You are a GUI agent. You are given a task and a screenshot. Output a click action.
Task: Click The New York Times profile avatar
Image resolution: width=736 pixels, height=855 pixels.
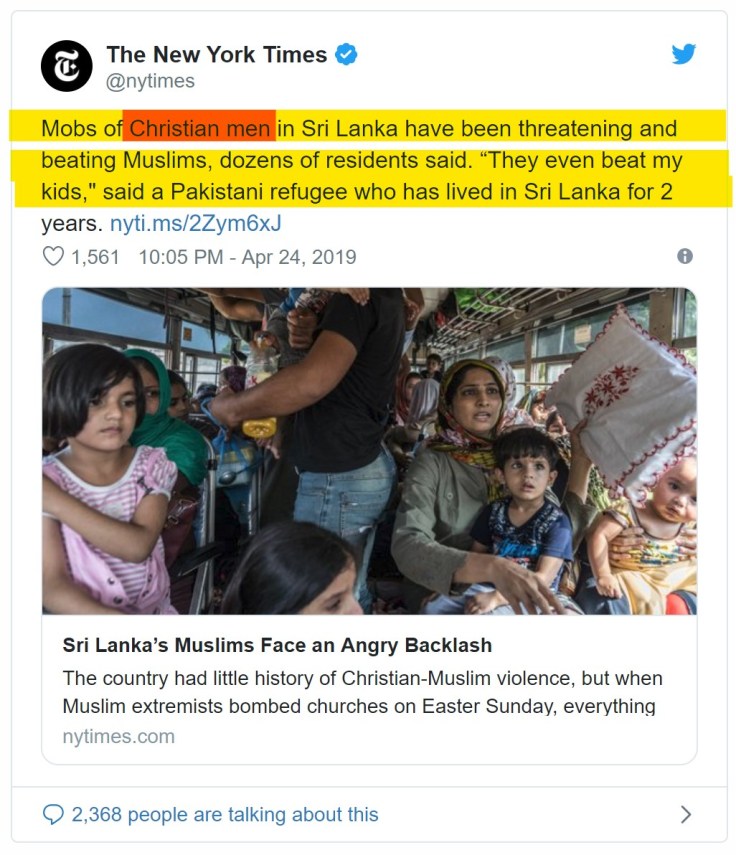point(66,66)
